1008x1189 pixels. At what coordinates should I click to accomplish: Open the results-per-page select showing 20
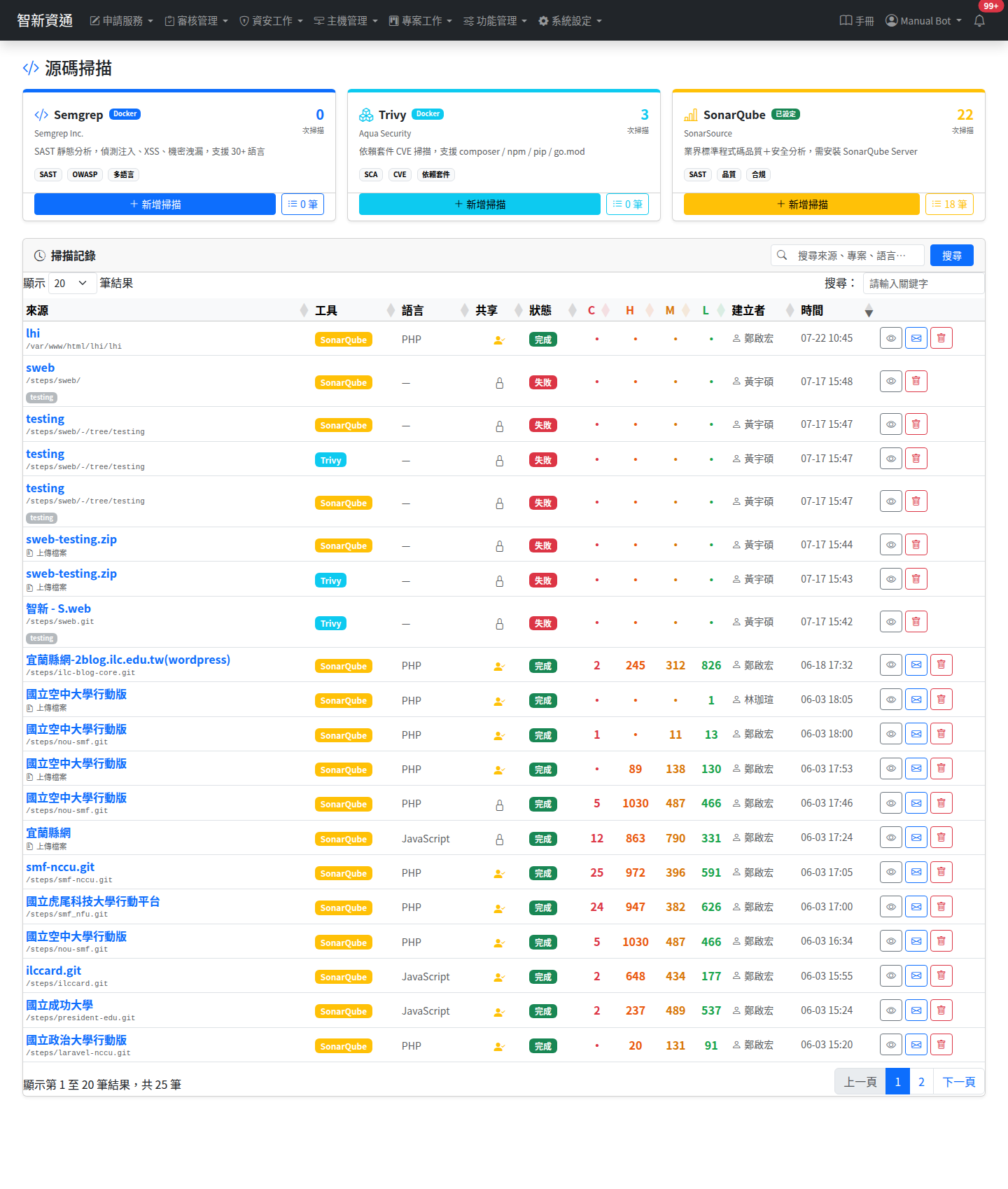click(x=73, y=283)
